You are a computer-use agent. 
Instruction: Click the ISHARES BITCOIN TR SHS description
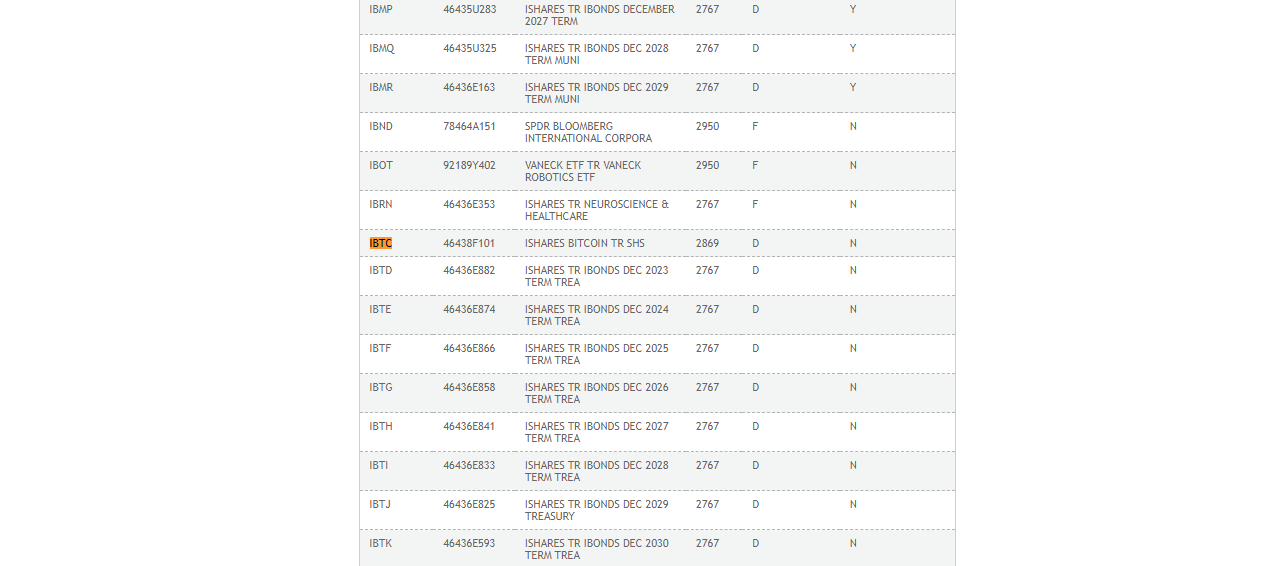coord(585,243)
